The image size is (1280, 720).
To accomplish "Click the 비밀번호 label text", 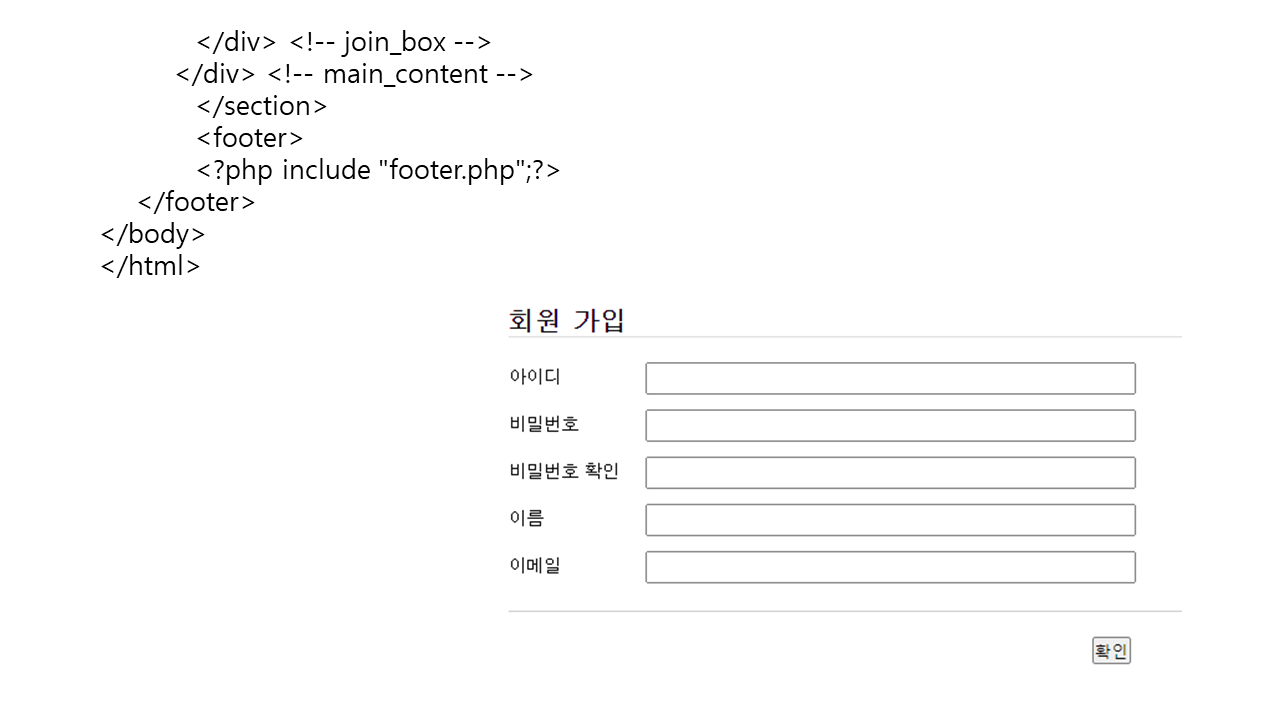I will 544,424.
